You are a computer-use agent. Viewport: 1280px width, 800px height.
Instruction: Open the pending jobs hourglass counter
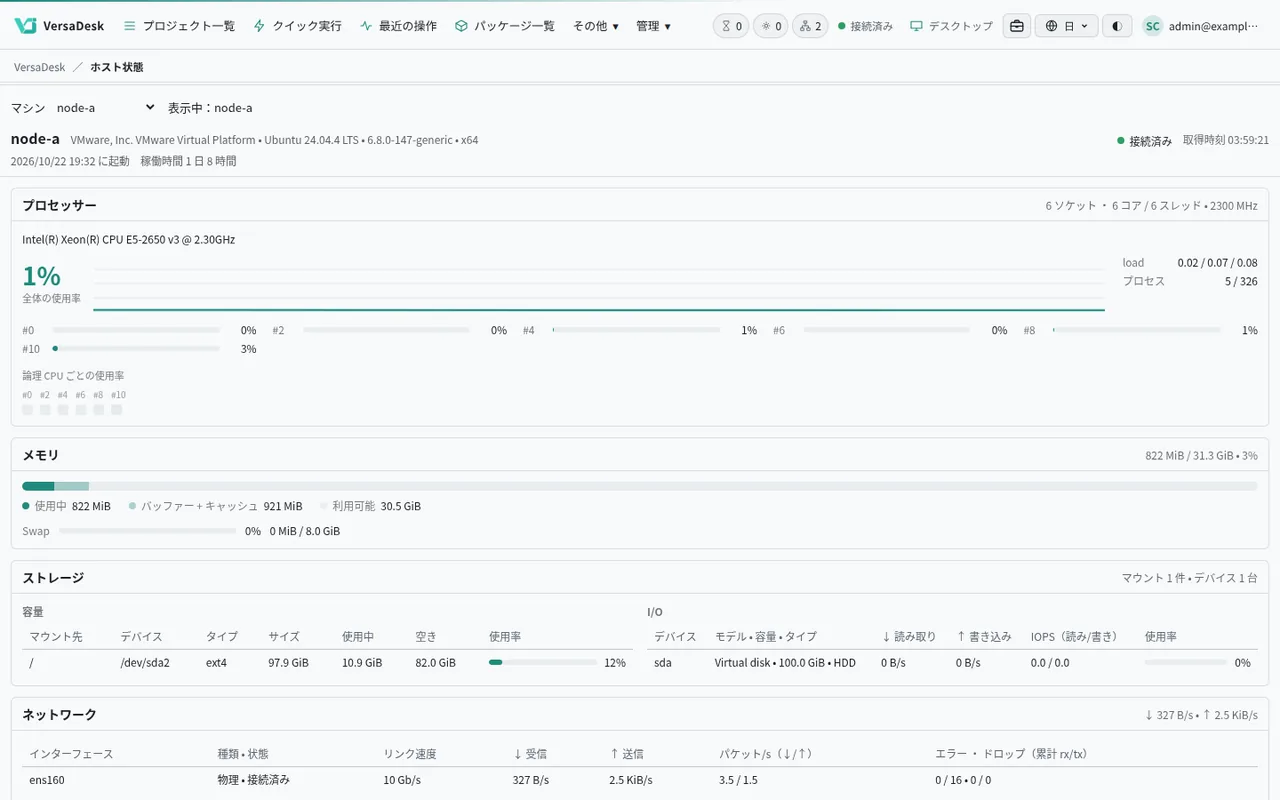pos(731,26)
